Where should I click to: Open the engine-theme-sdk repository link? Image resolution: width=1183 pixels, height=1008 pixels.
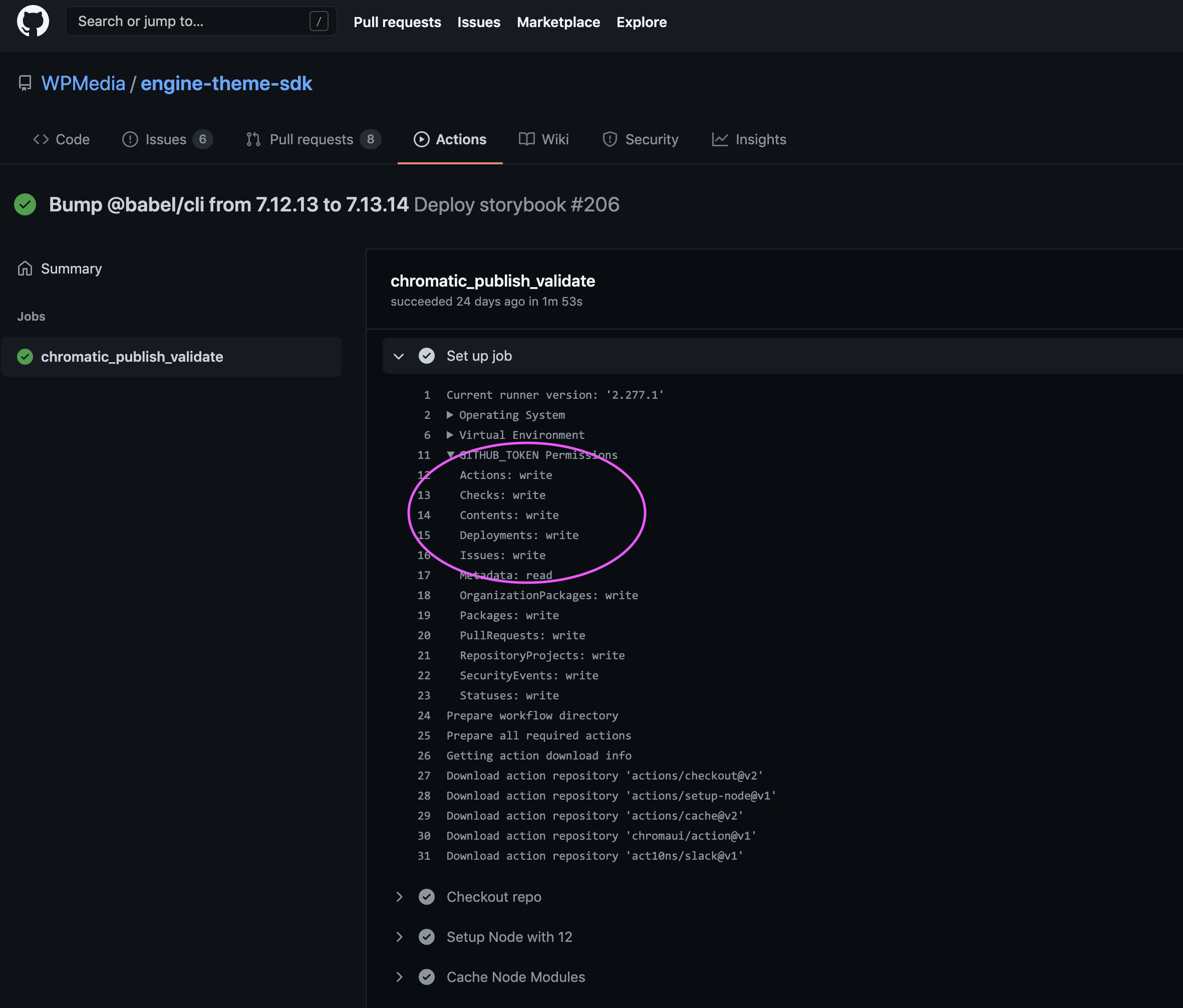(x=227, y=83)
